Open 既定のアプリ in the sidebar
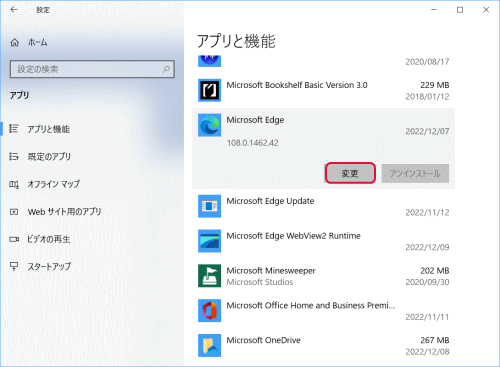Image resolution: width=500 pixels, height=367 pixels. 49,156
